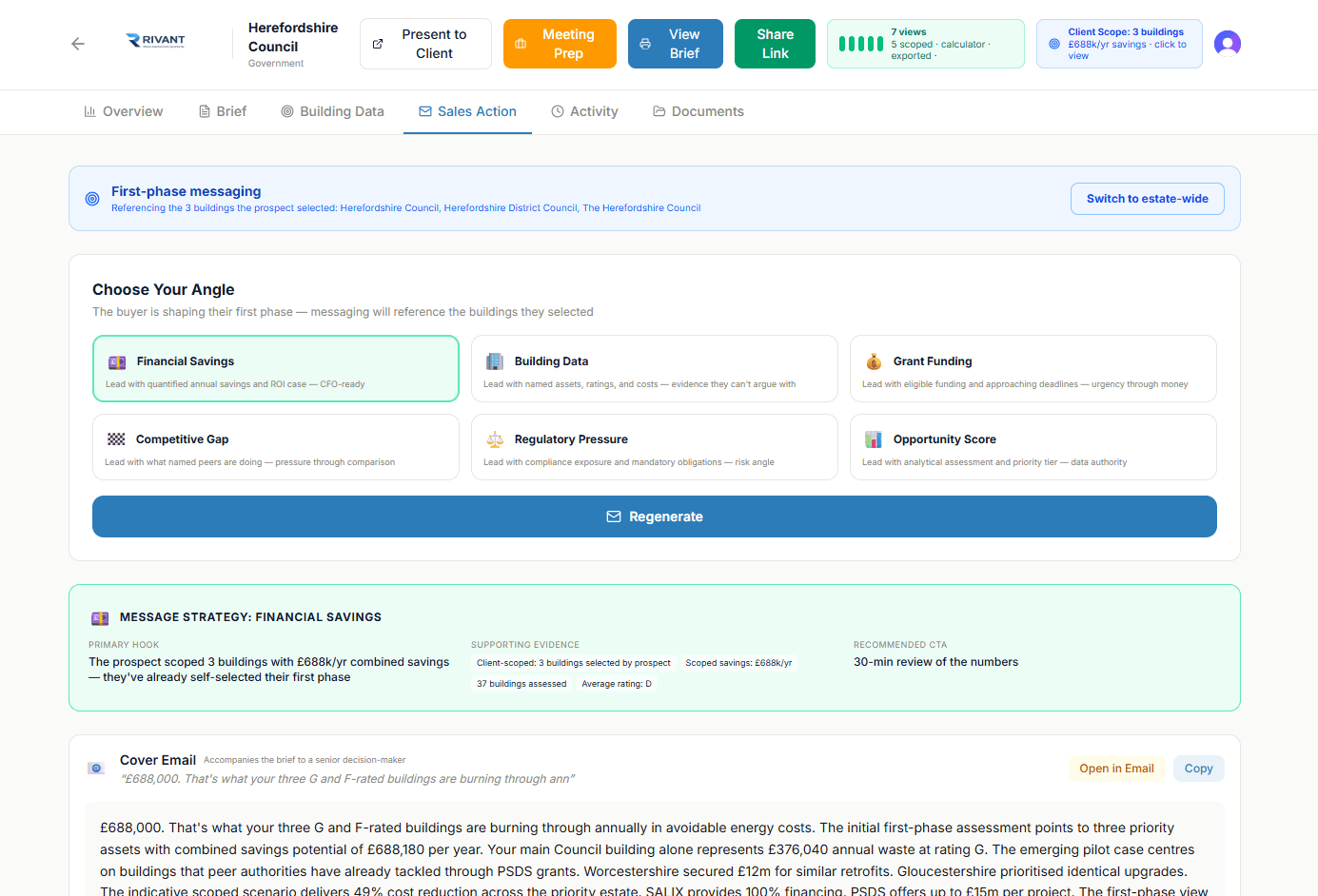Click the Primary Hook statement text
This screenshot has height=896, width=1318.
269,670
